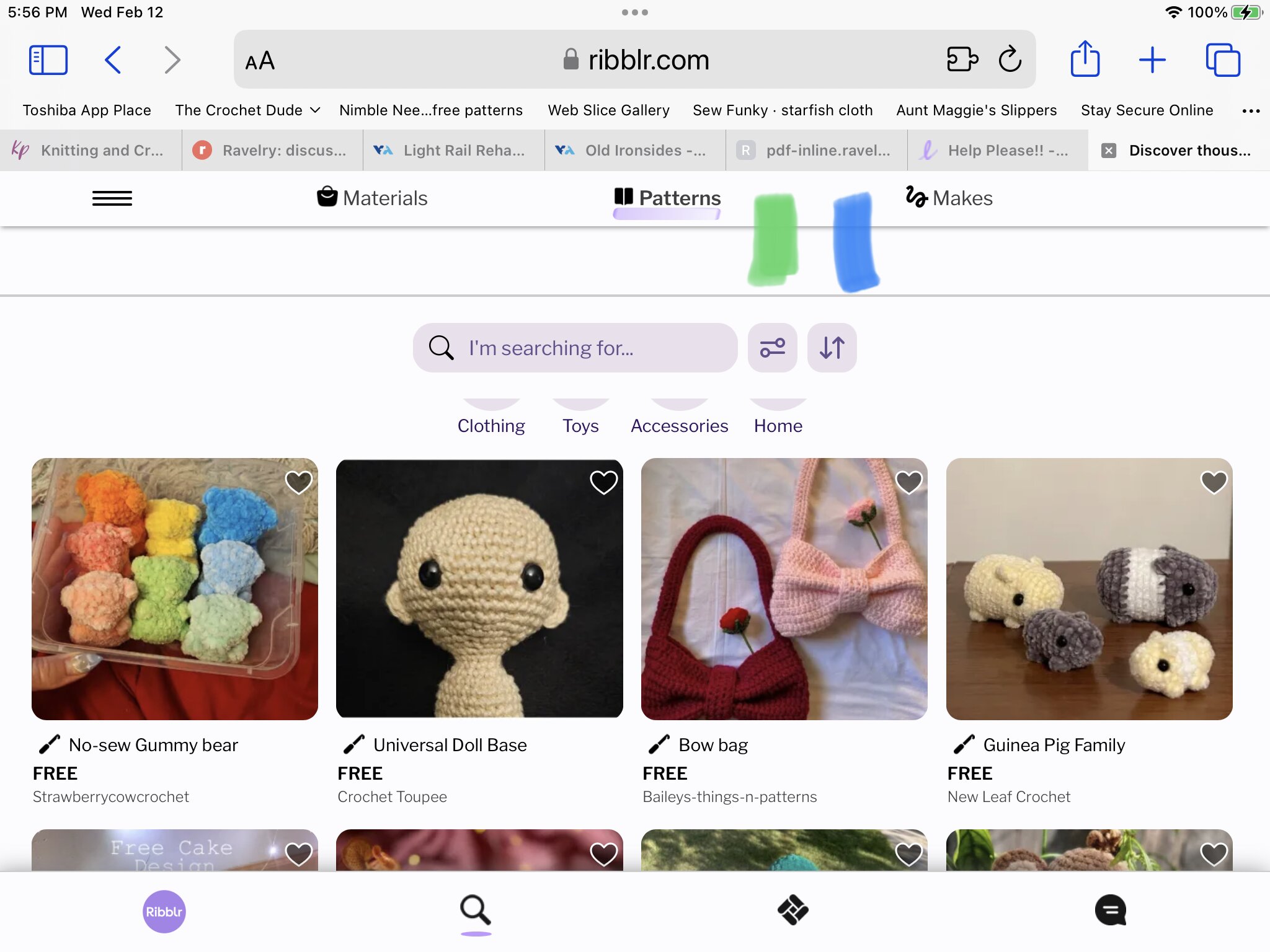Switch to Help Please!! browser tab
1270x952 pixels.
tap(998, 151)
